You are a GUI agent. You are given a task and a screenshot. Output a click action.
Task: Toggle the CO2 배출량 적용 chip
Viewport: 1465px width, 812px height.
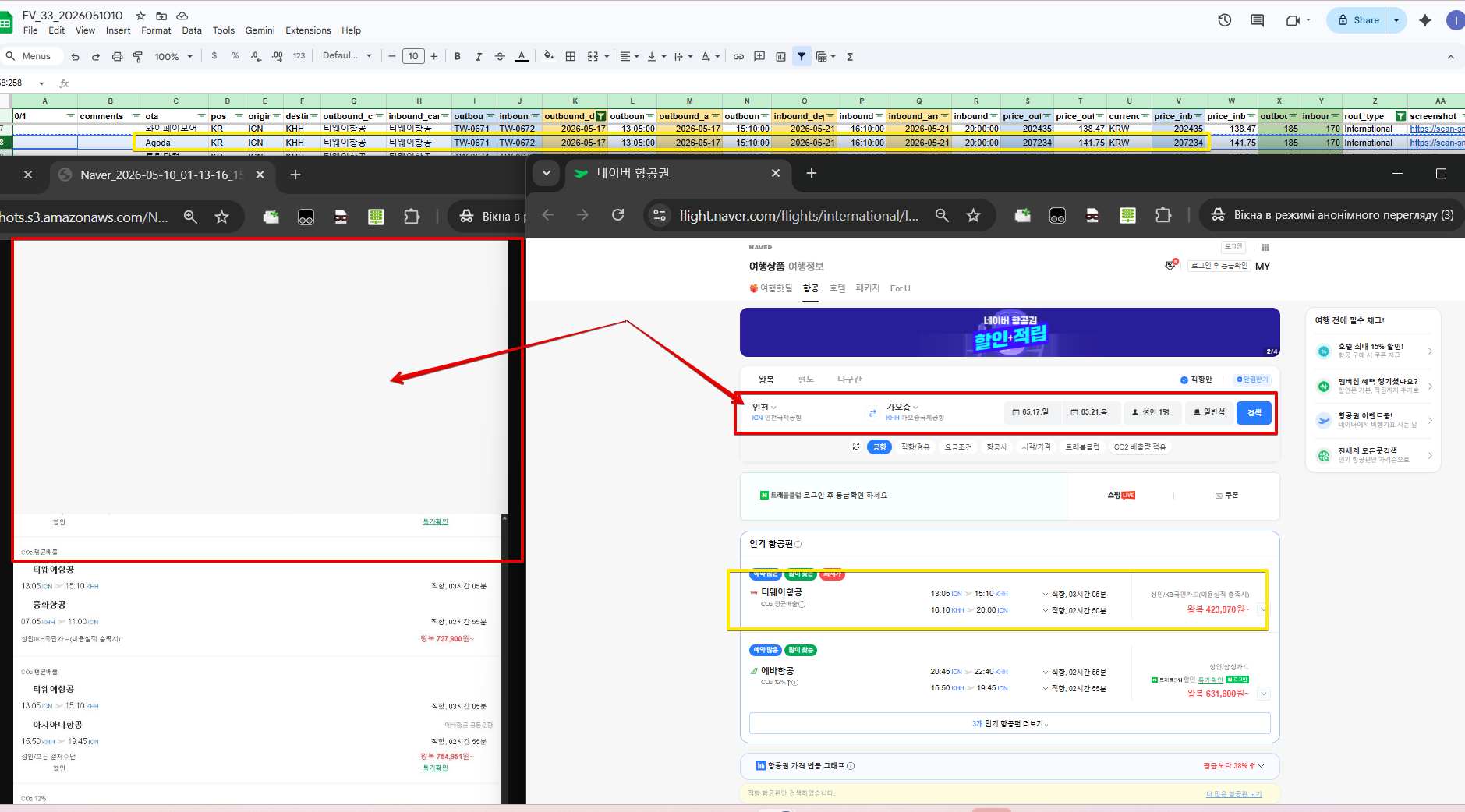(1140, 447)
